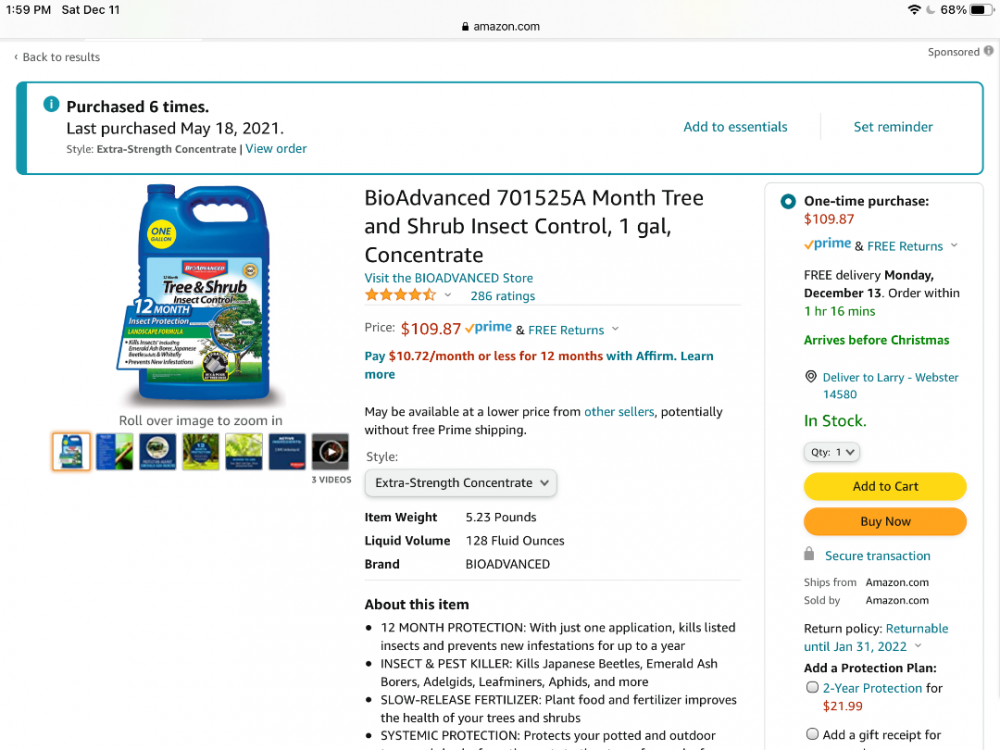Play the product video thumbnail

(x=330, y=452)
